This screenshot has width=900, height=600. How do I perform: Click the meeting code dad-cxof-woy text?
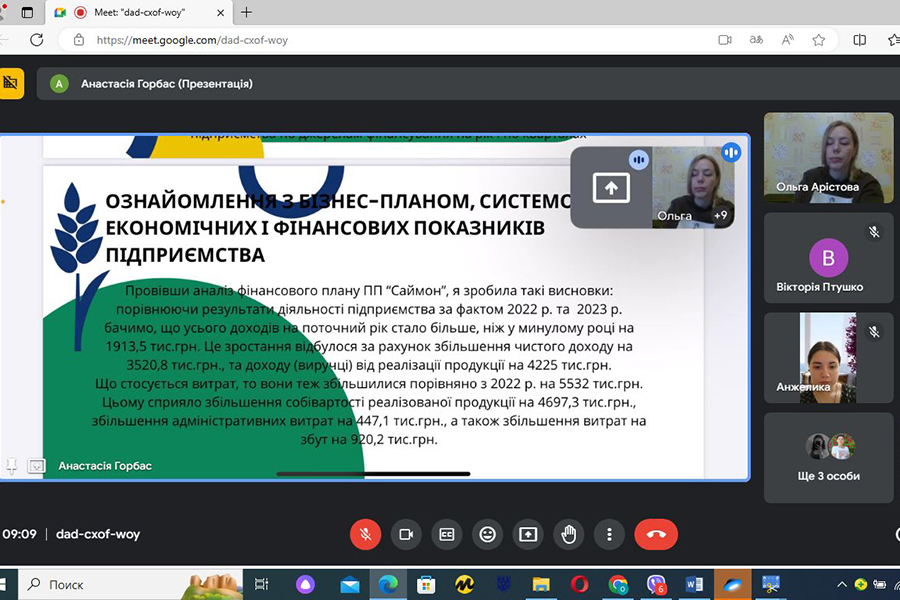(98, 534)
